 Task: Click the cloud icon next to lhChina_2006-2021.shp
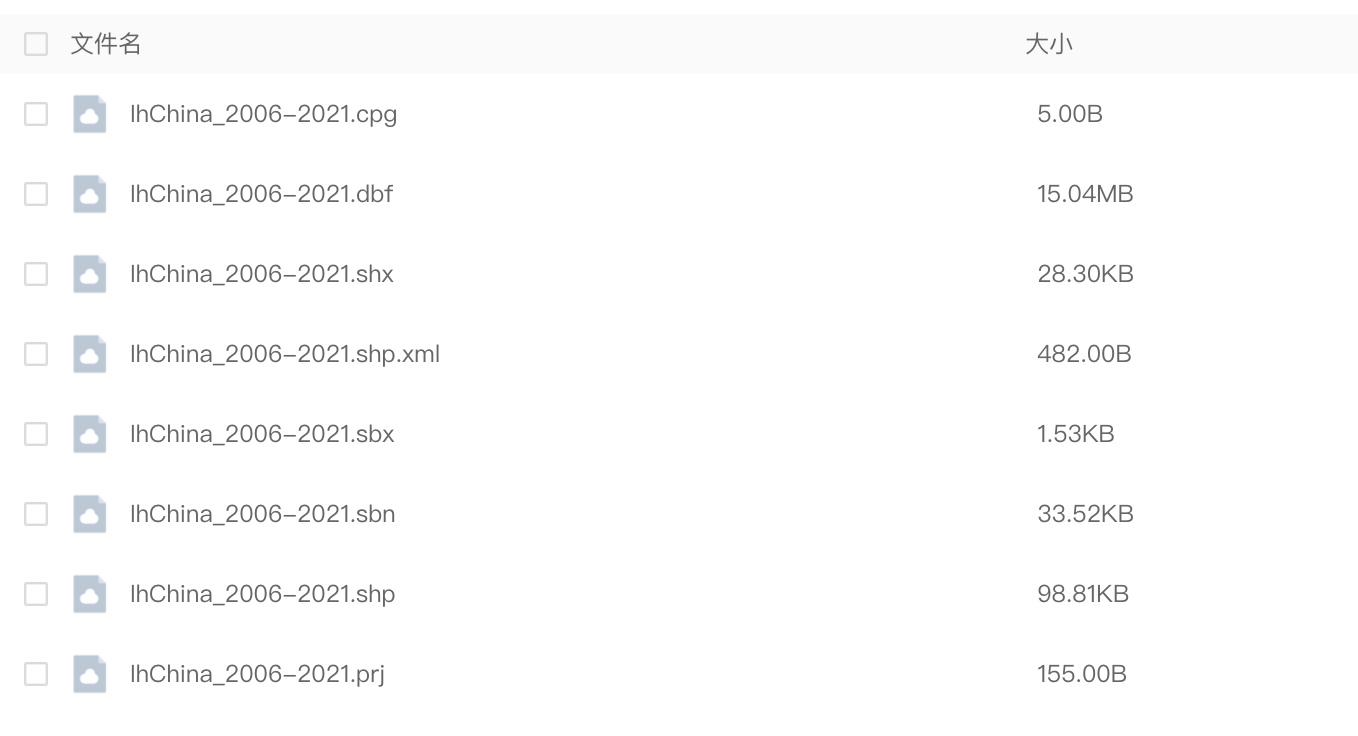tap(90, 594)
